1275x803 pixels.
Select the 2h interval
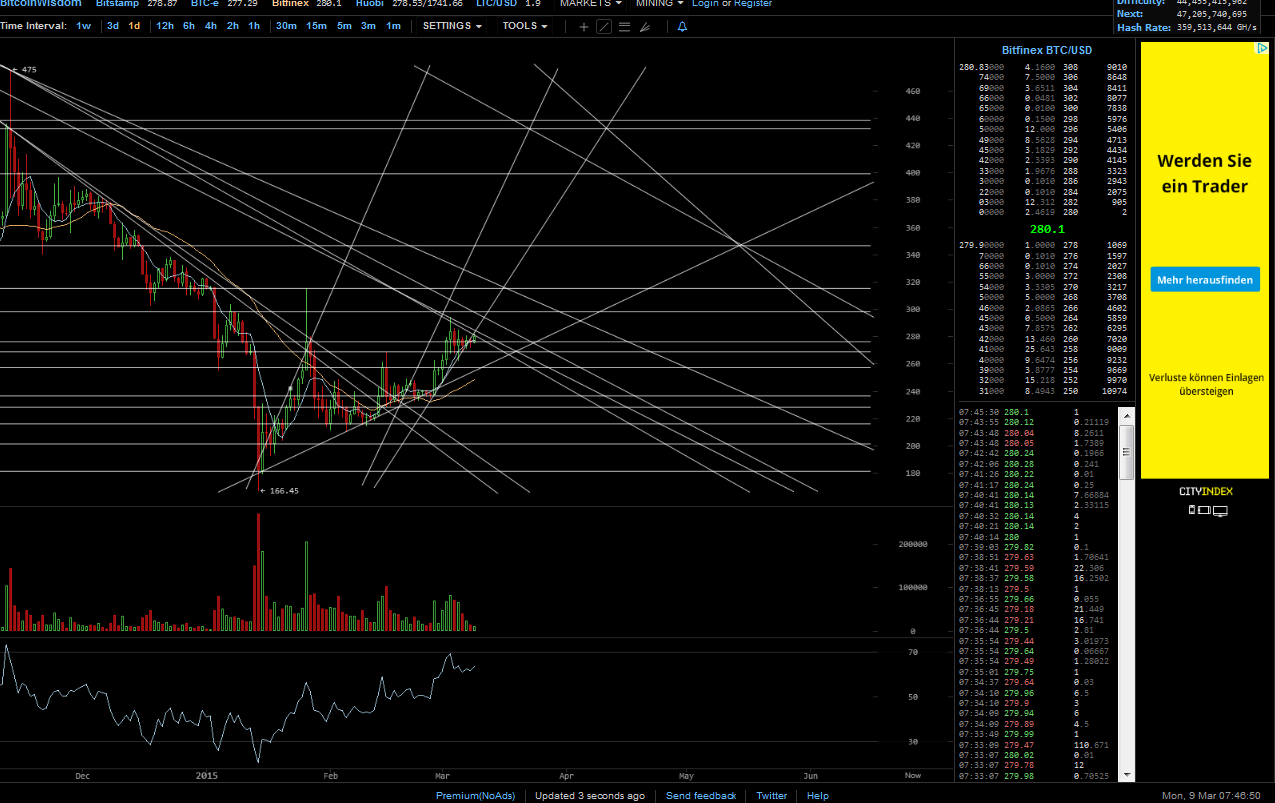coord(233,26)
